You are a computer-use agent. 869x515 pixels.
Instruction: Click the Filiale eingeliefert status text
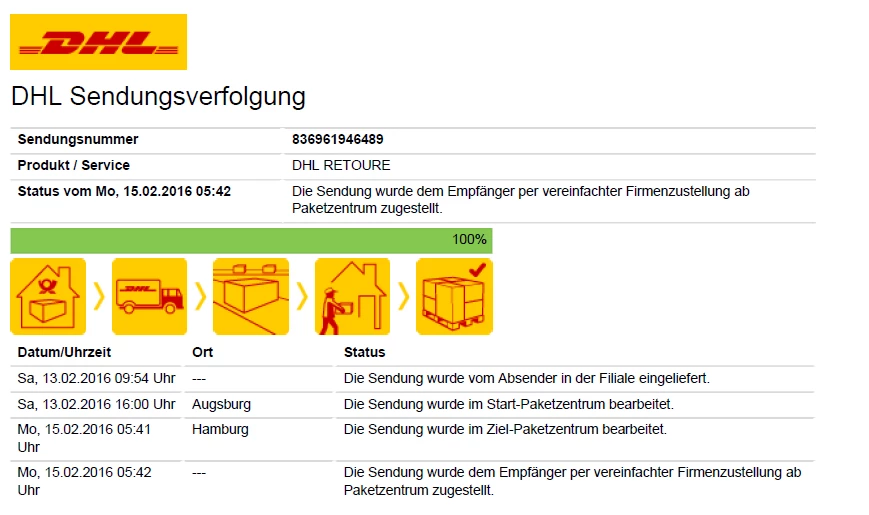tap(526, 378)
